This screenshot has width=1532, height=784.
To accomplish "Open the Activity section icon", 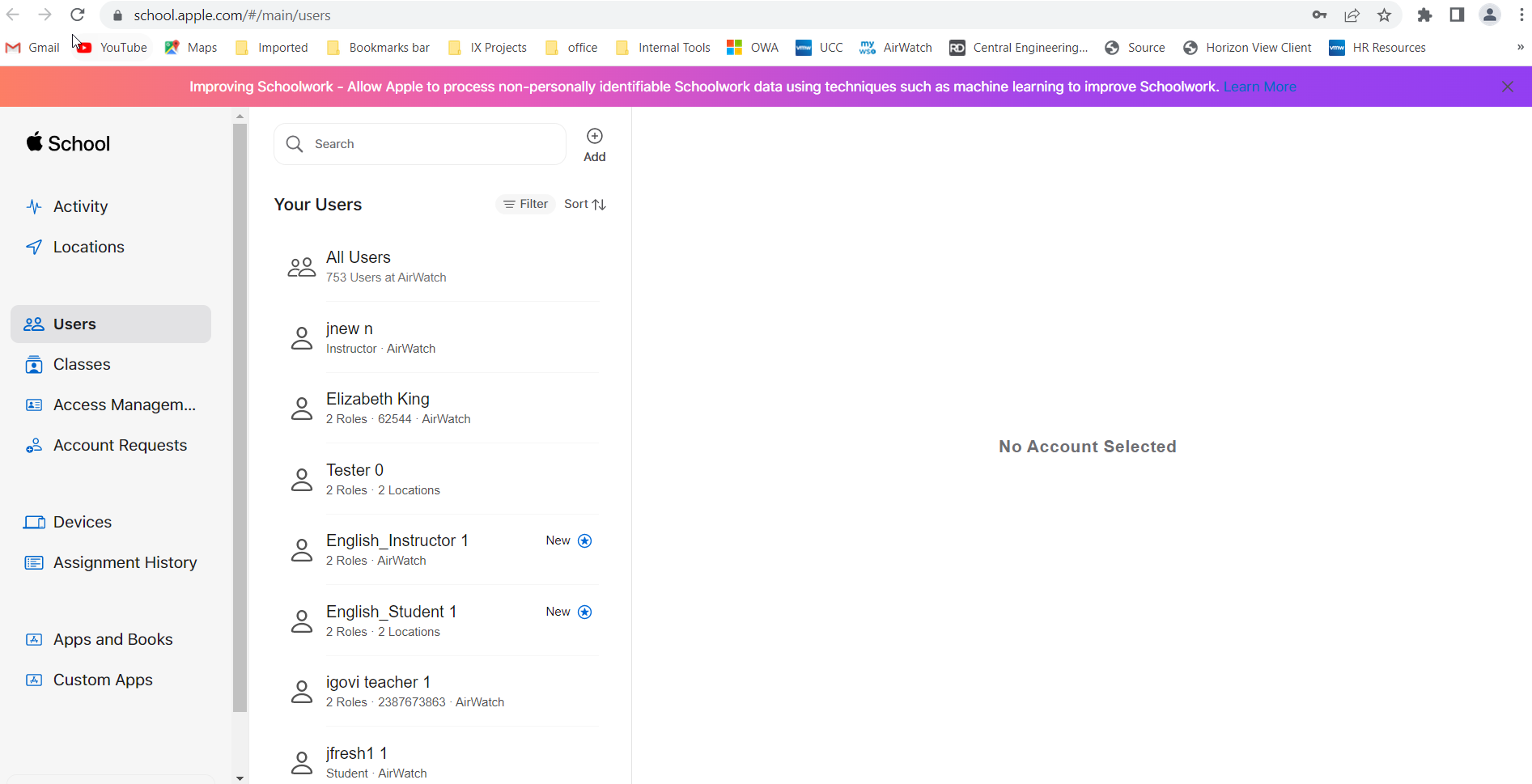I will coord(34,206).
